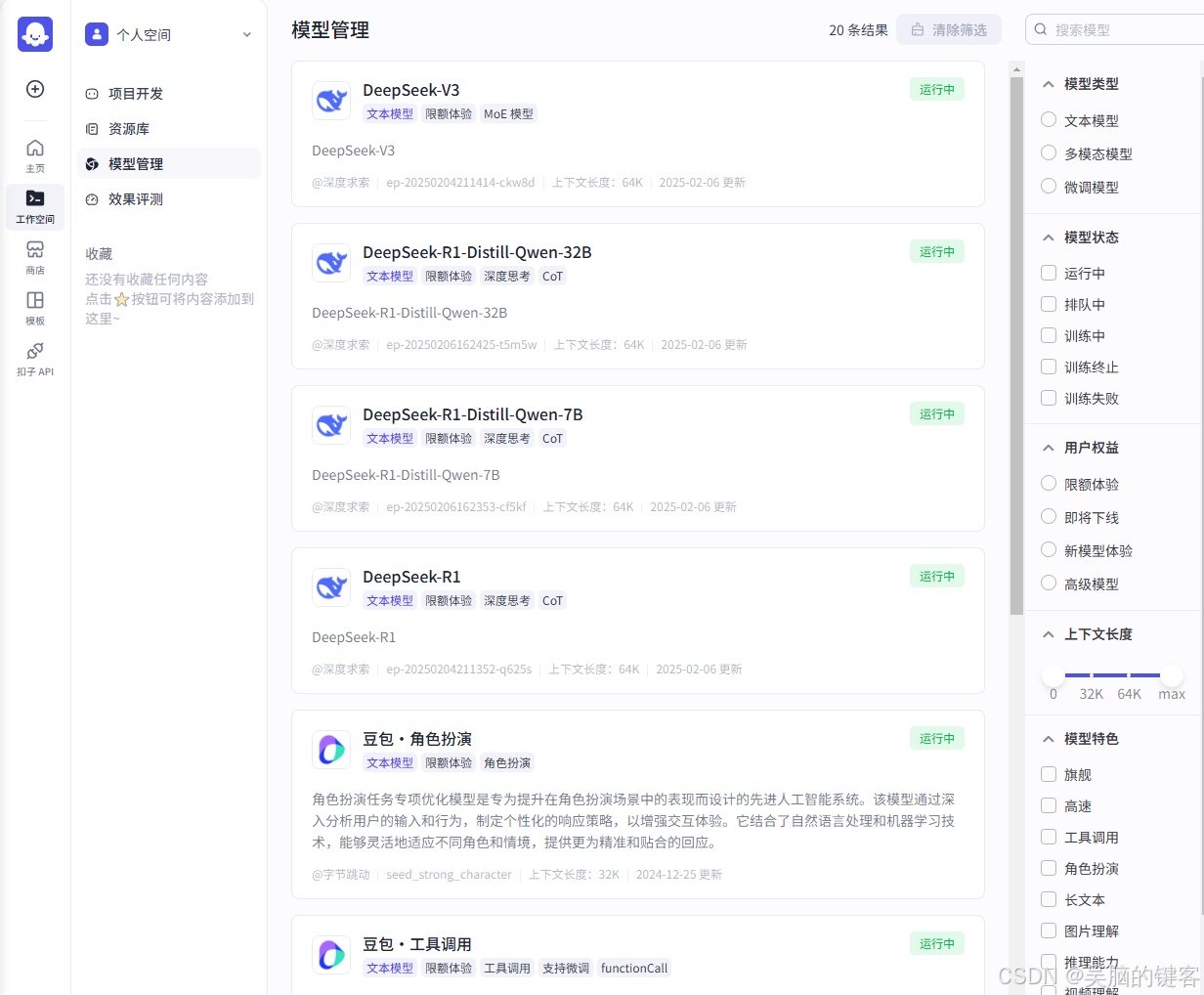The height and width of the screenshot is (995, 1204).
Task: Select the 即将下线 radio option
Action: pyautogui.click(x=1049, y=516)
